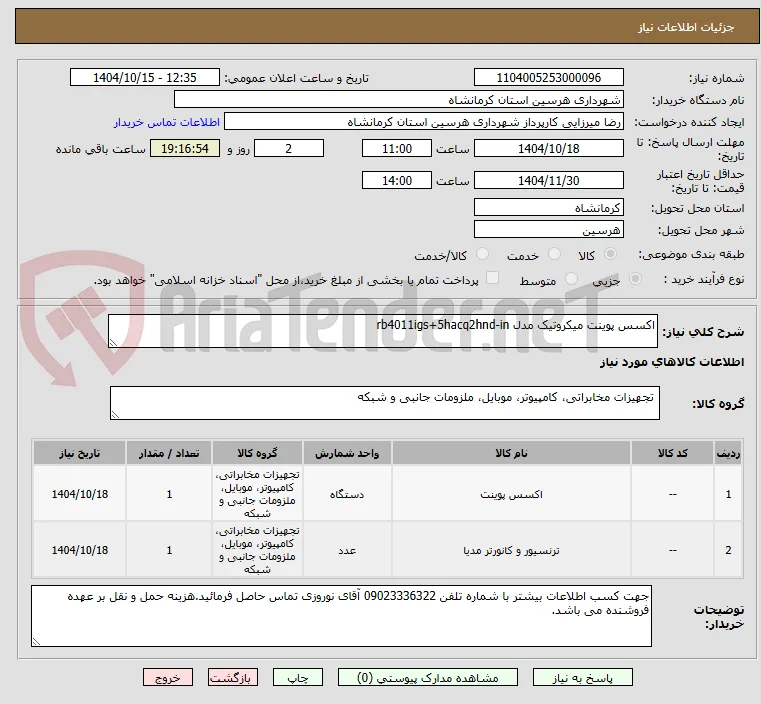This screenshot has height=704, width=761.
Task: Click the requester field رضا میرزایی
Action: point(424,122)
